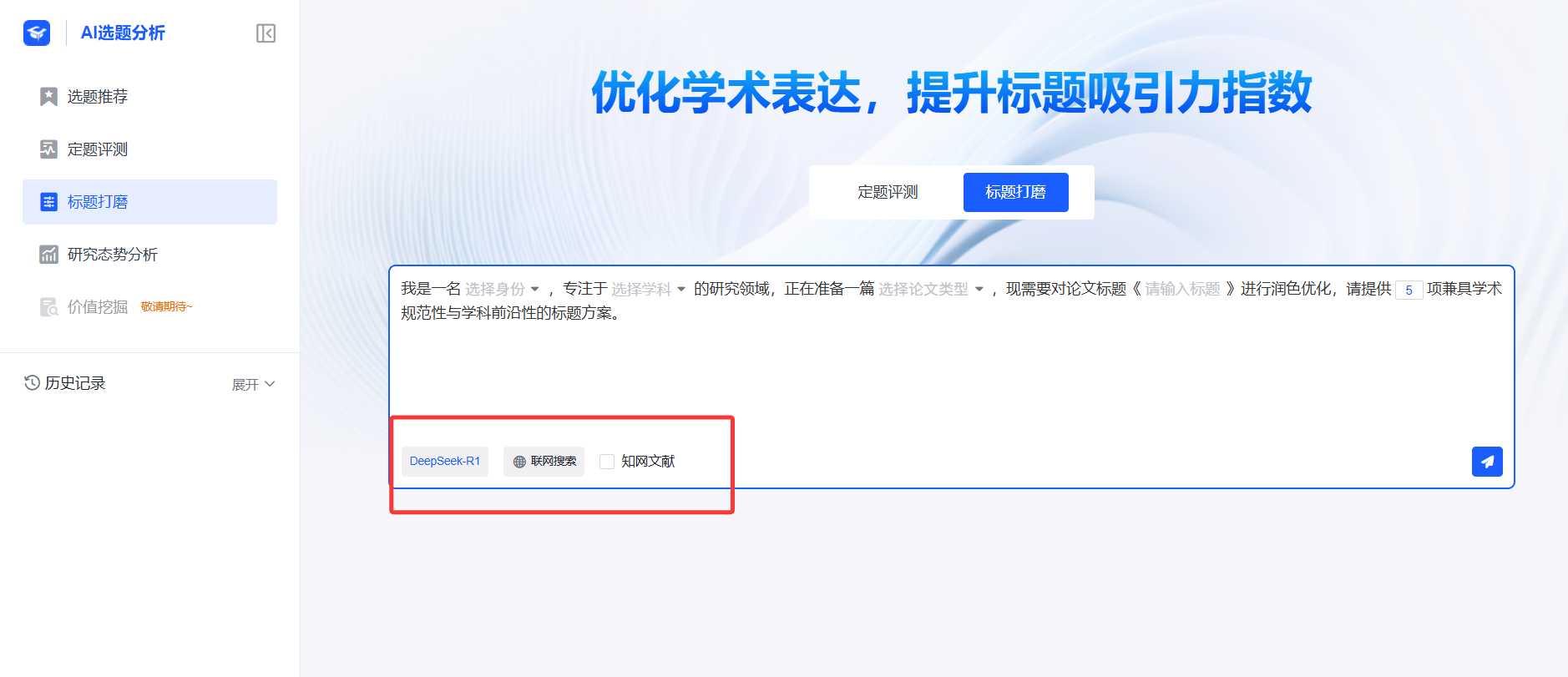Toggle the 联网搜索 web search option

tap(544, 462)
